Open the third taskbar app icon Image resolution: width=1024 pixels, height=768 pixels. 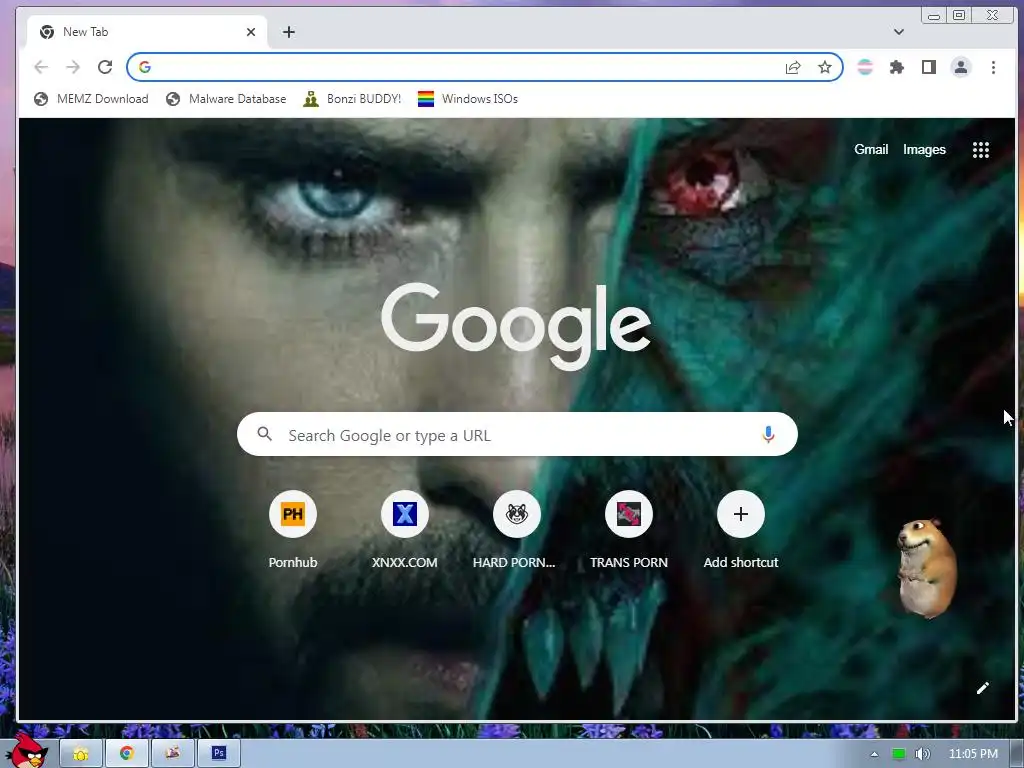(172, 754)
